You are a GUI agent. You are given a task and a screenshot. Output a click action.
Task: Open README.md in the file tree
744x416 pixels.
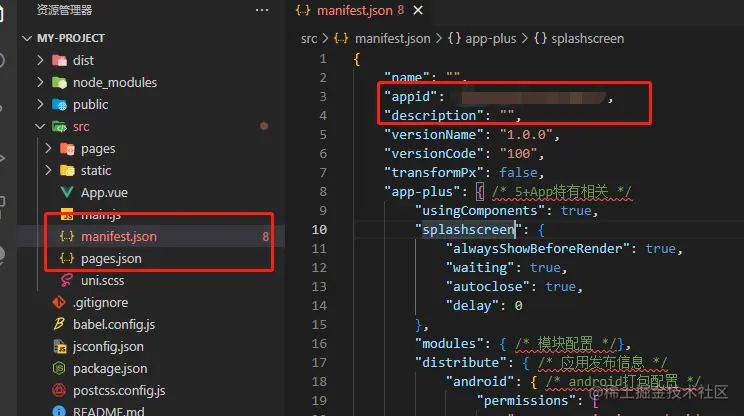[x=109, y=411]
